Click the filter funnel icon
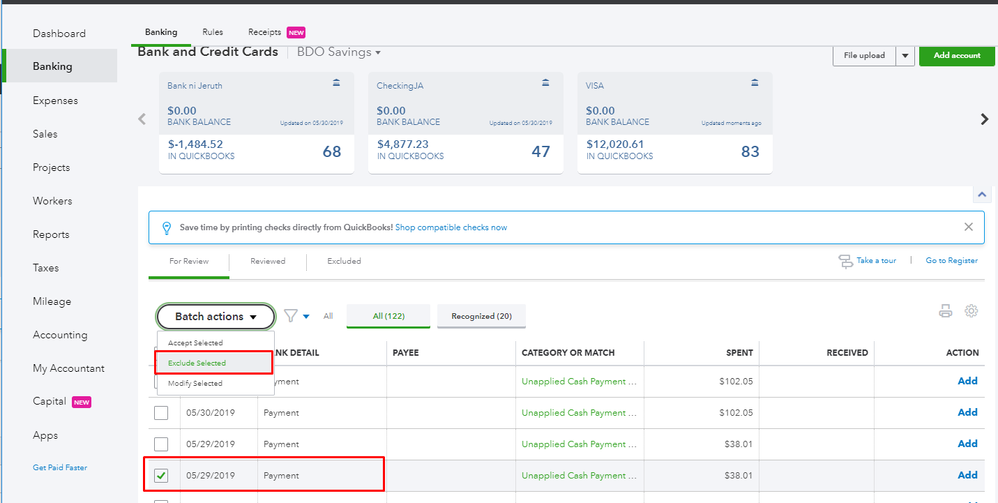Image resolution: width=998 pixels, height=503 pixels. click(x=291, y=316)
